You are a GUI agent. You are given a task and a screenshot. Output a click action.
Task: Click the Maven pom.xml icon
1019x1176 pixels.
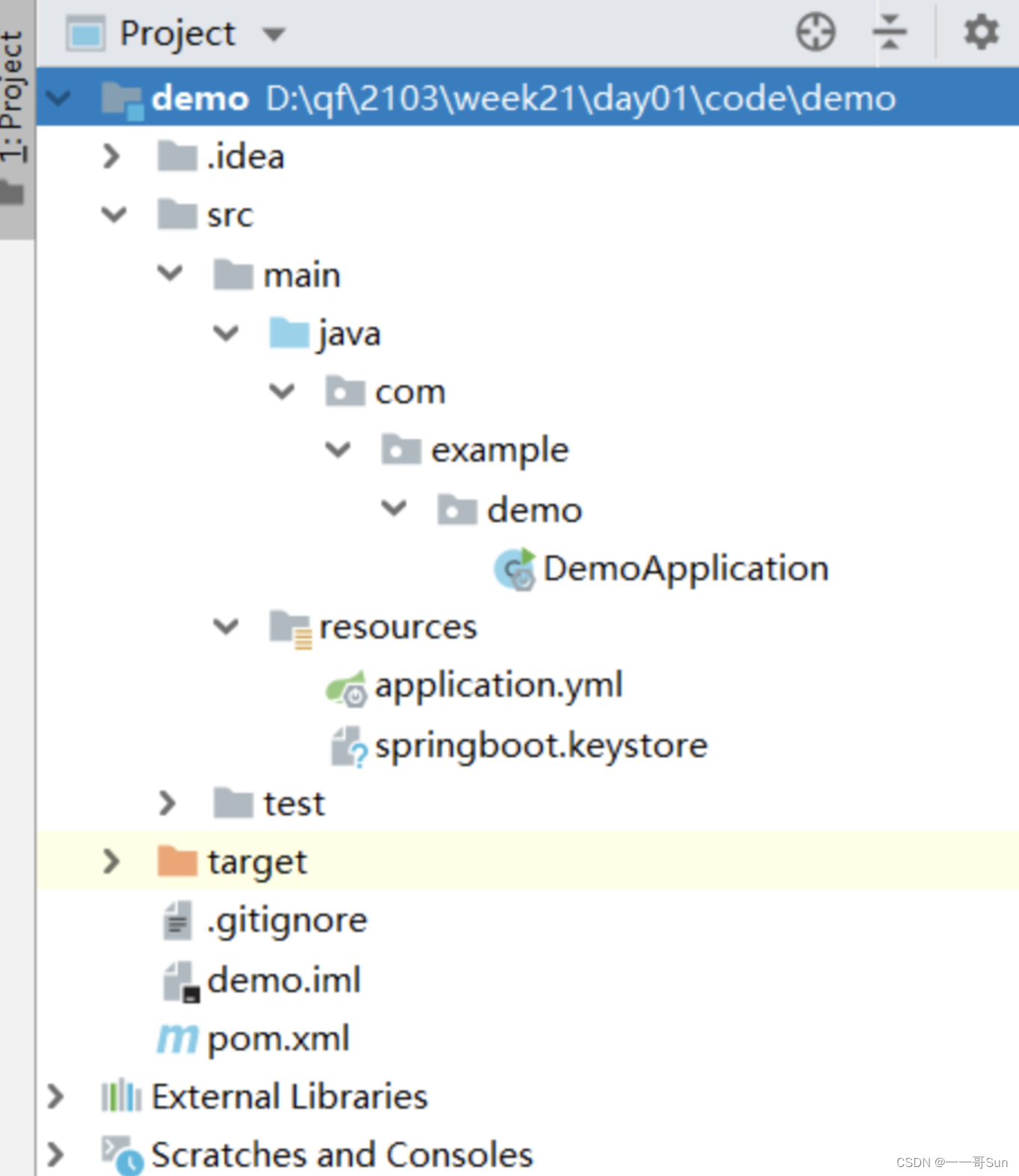[x=178, y=1039]
